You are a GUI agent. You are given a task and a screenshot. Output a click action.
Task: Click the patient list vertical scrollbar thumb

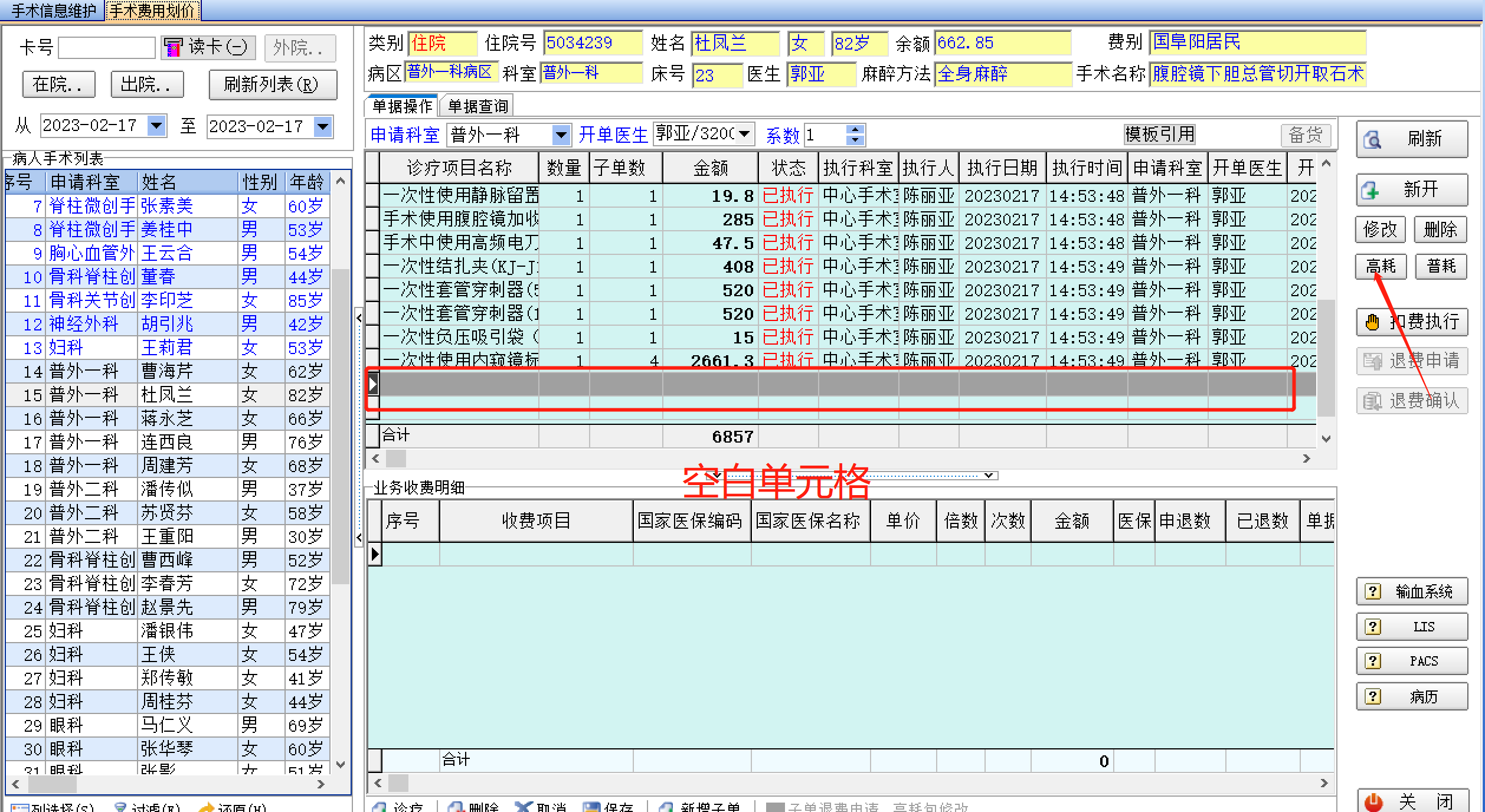tap(340, 425)
